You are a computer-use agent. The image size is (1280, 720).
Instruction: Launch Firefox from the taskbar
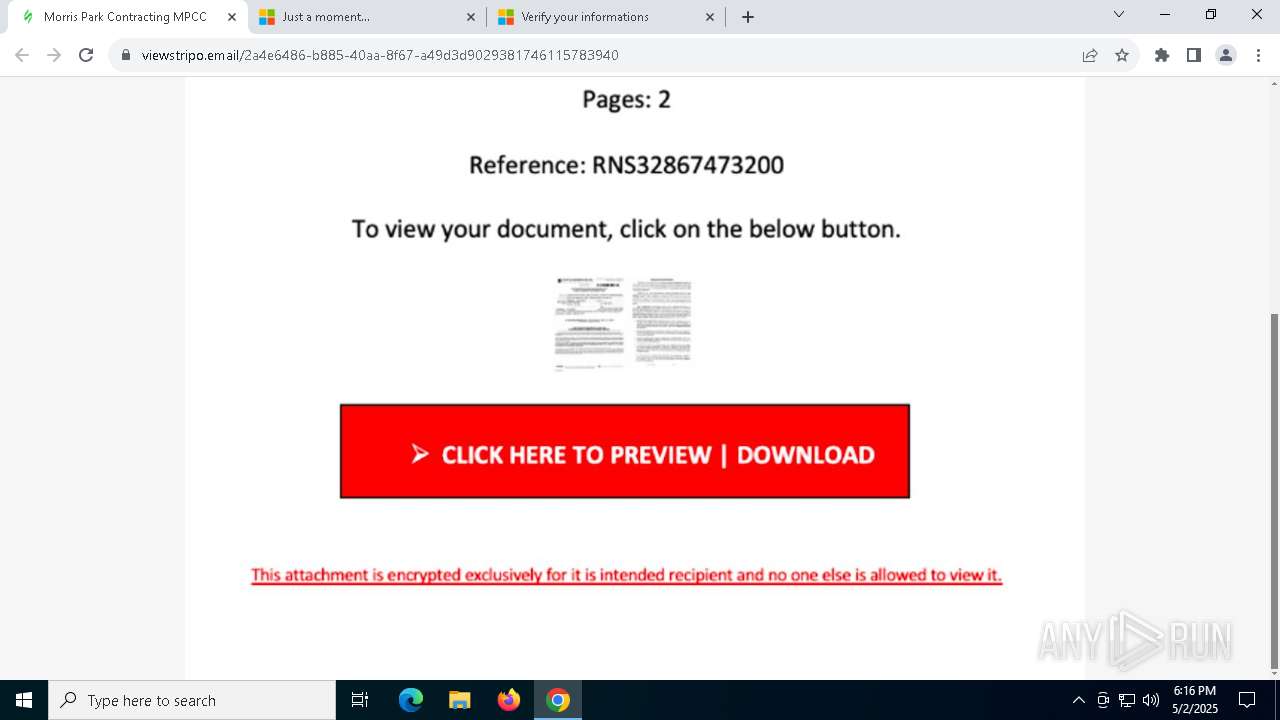click(509, 700)
